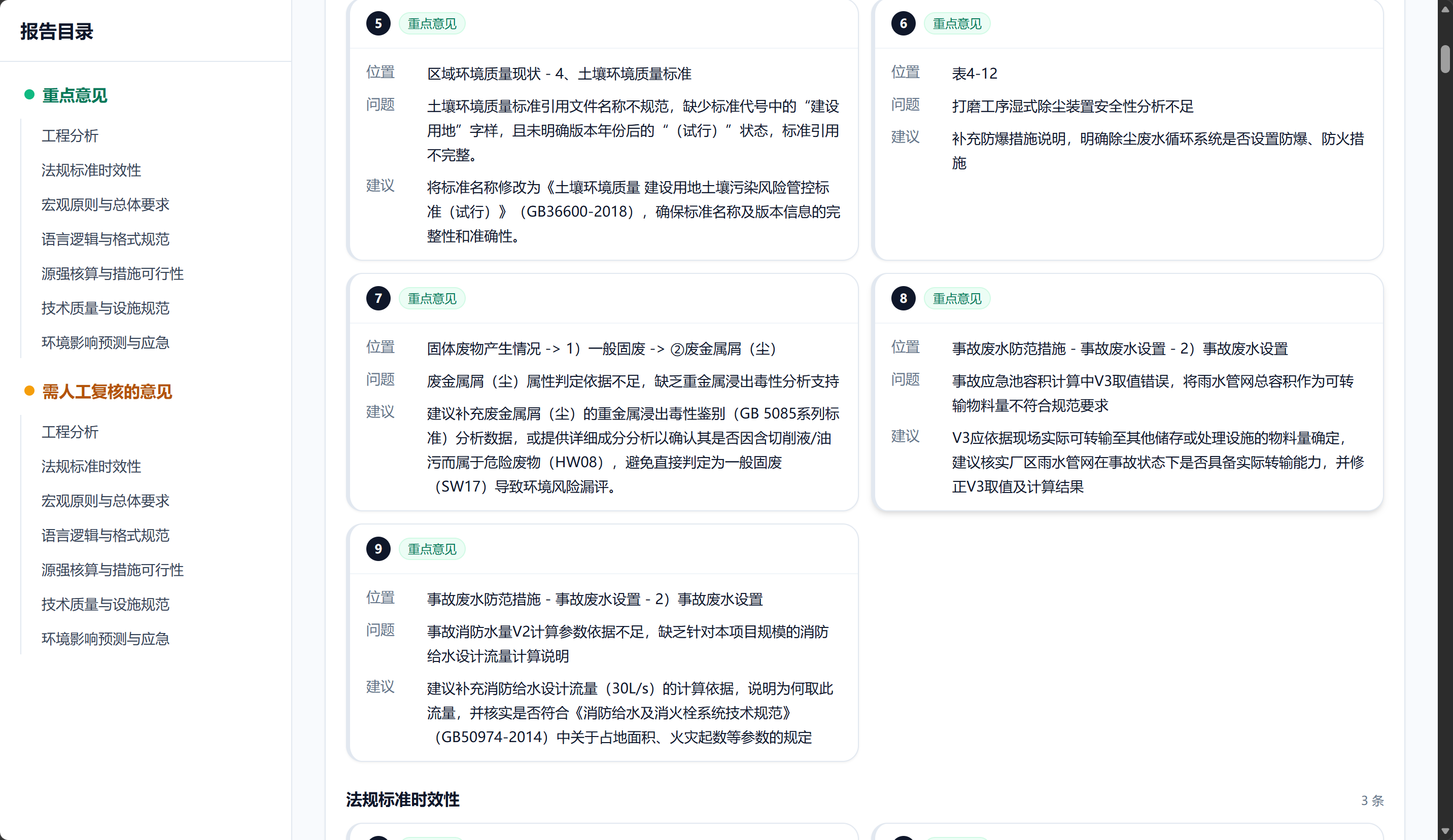
Task: Click the number 9 badge icon
Action: click(378, 549)
